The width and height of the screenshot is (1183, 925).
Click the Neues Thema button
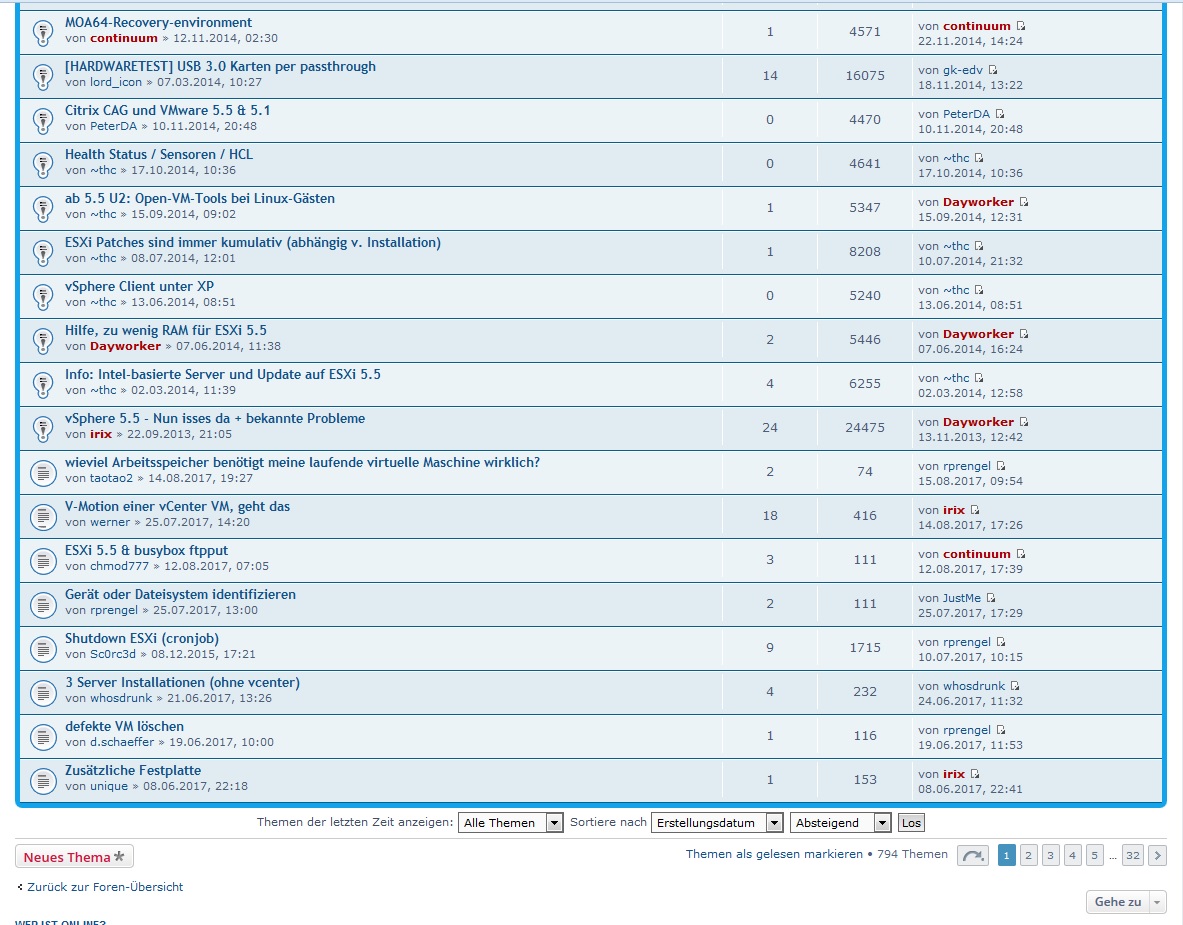[74, 857]
